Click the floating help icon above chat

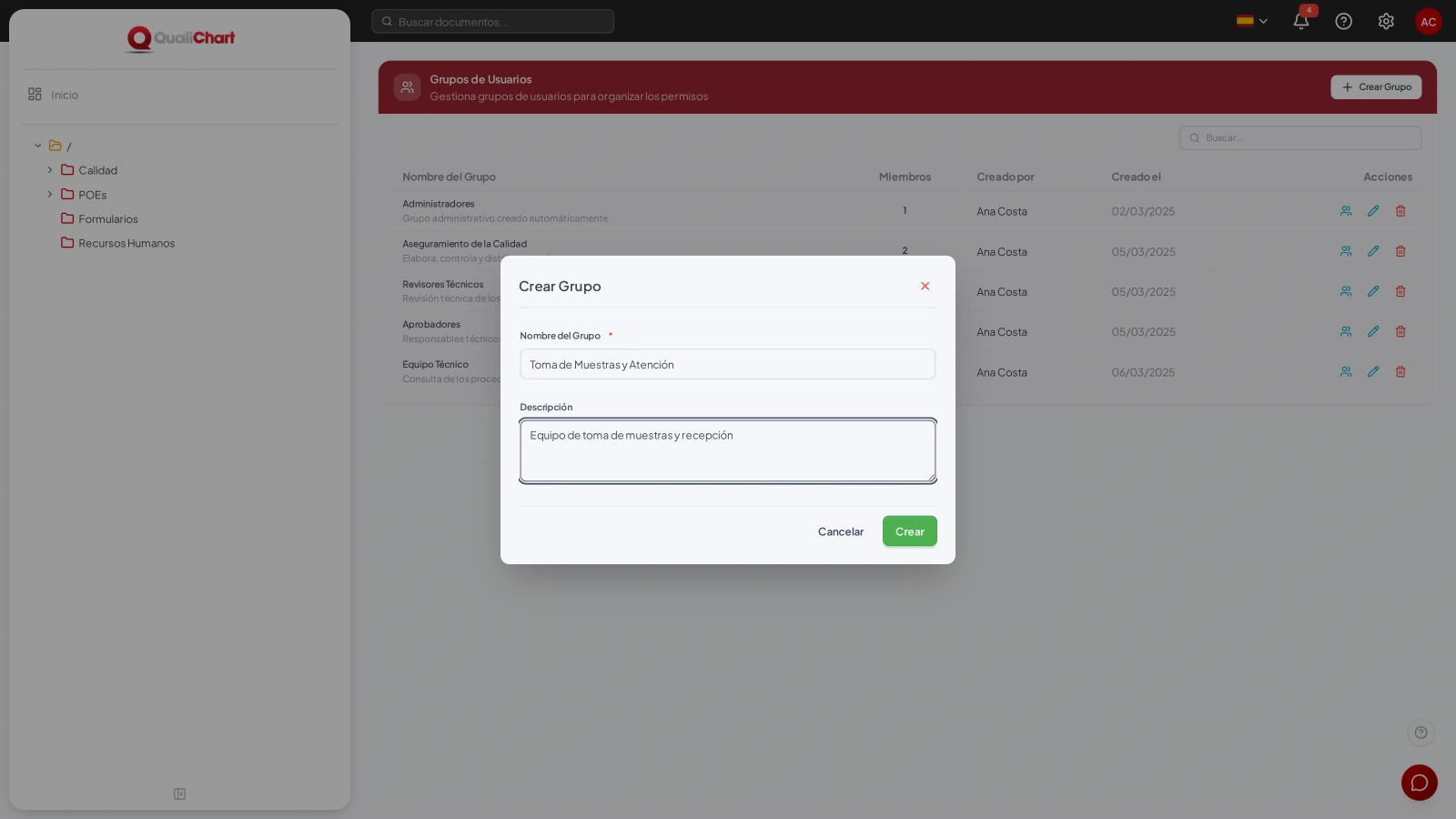(1421, 733)
